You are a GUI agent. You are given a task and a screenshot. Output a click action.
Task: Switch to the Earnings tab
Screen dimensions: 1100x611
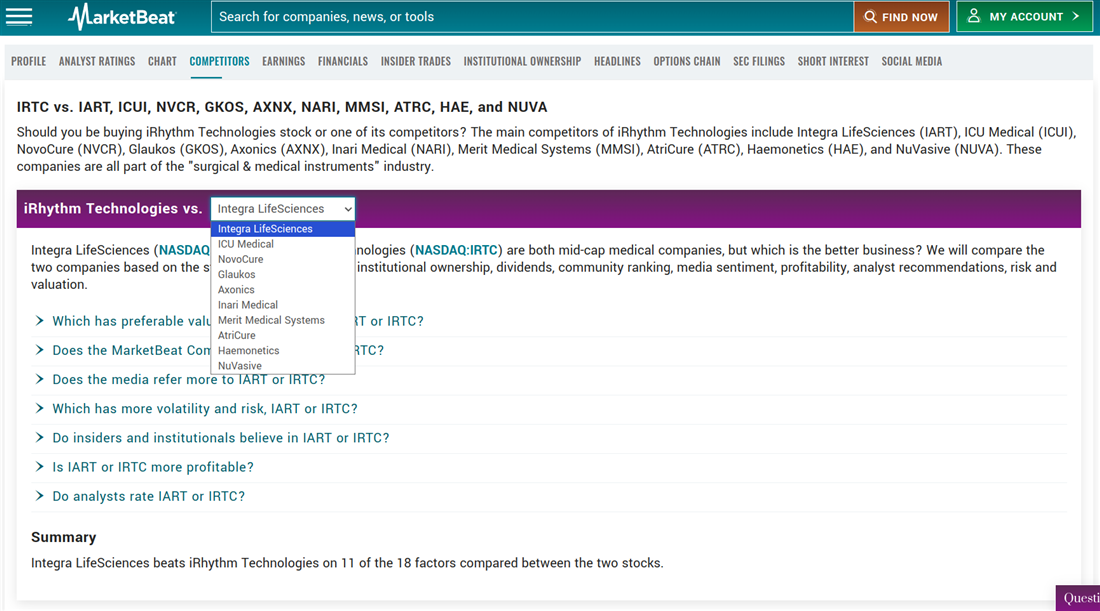[283, 61]
